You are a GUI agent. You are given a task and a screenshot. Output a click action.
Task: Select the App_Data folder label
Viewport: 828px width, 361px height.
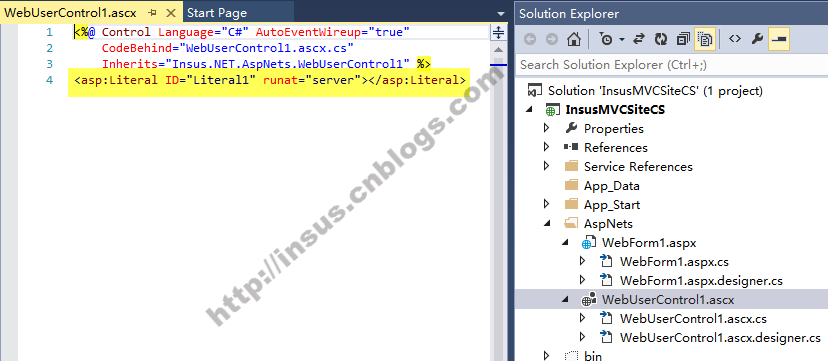(611, 186)
